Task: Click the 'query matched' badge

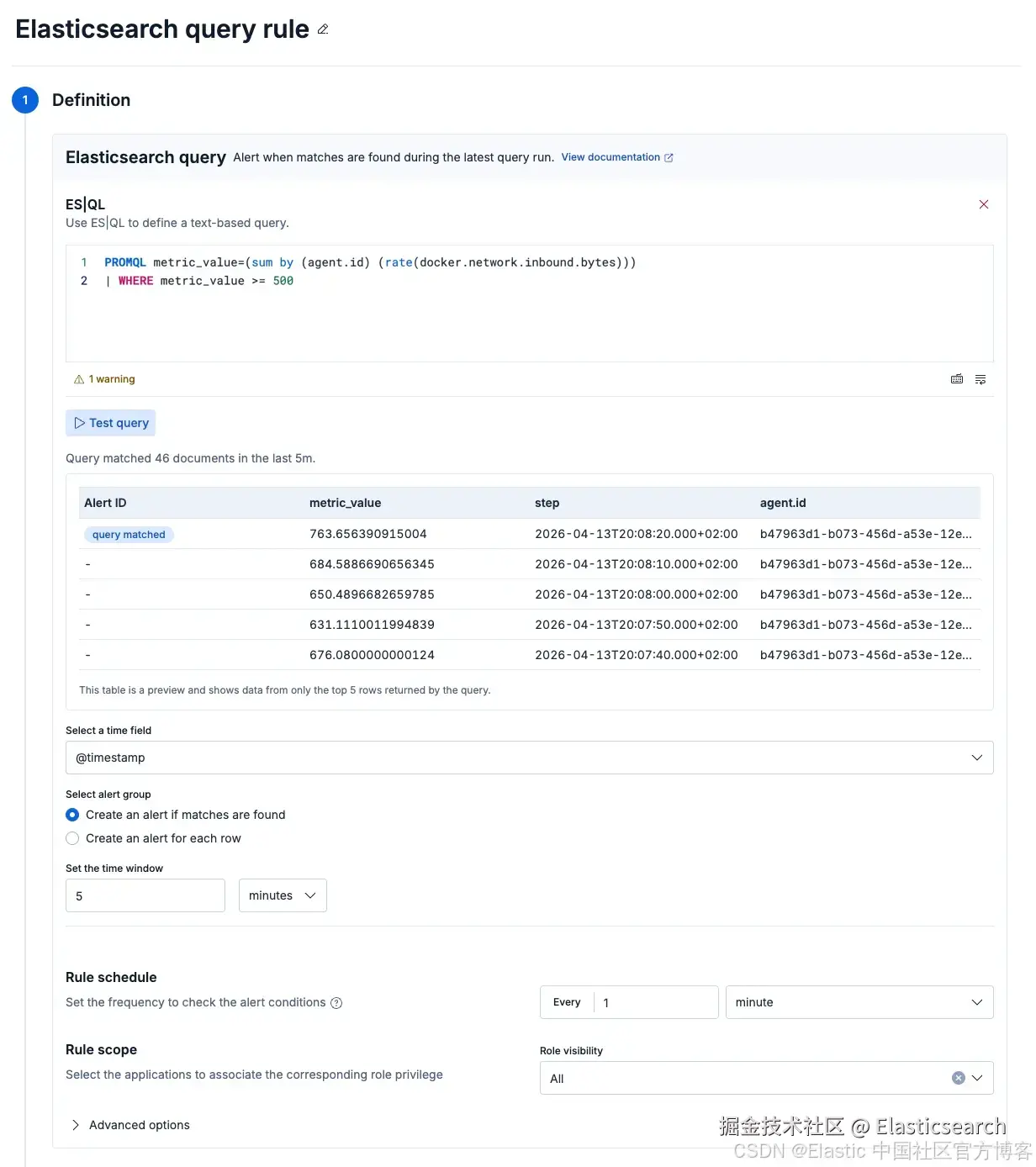Action: point(129,535)
